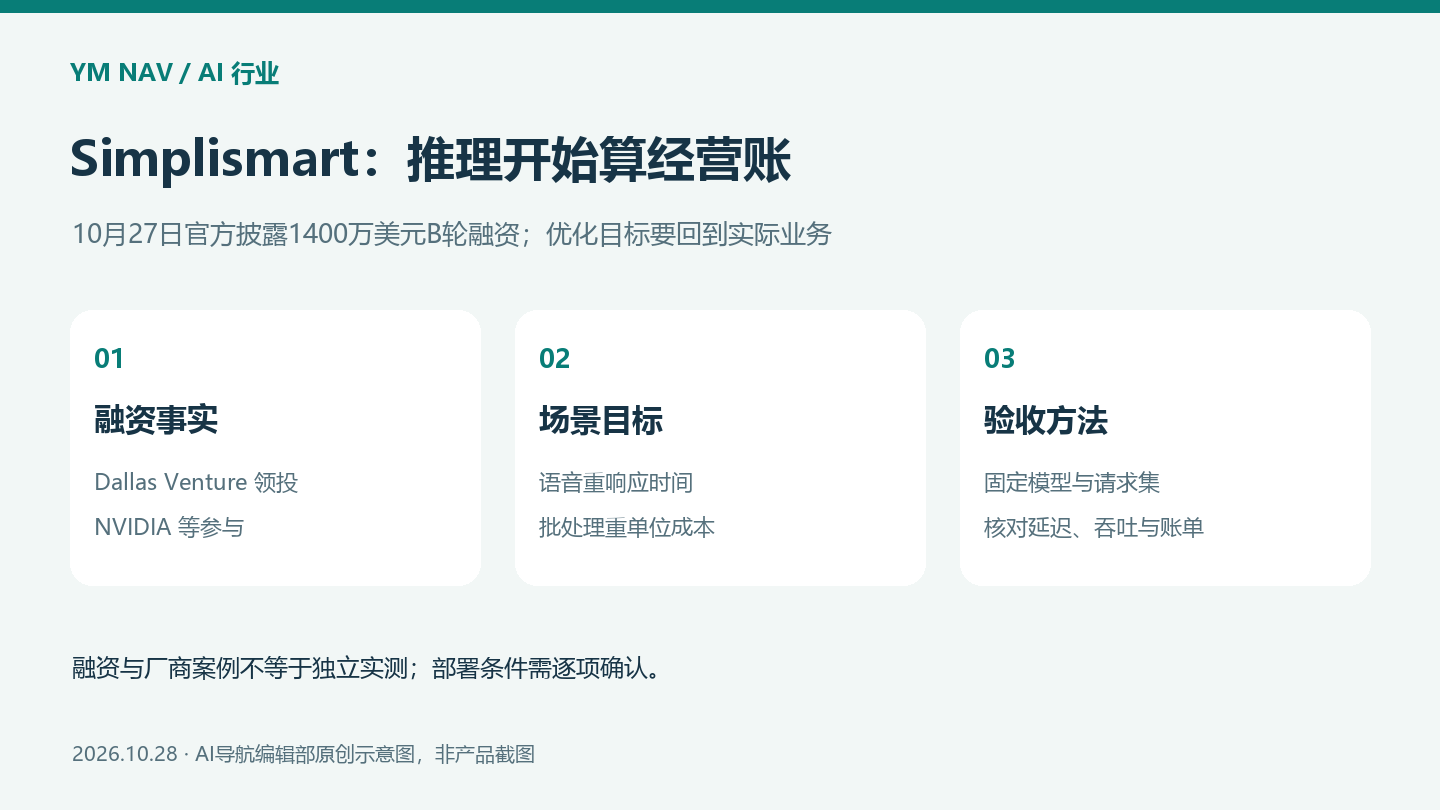Screen dimensions: 1440x810
Task: Click the line '批处理重单位成本'
Action: click(x=627, y=527)
